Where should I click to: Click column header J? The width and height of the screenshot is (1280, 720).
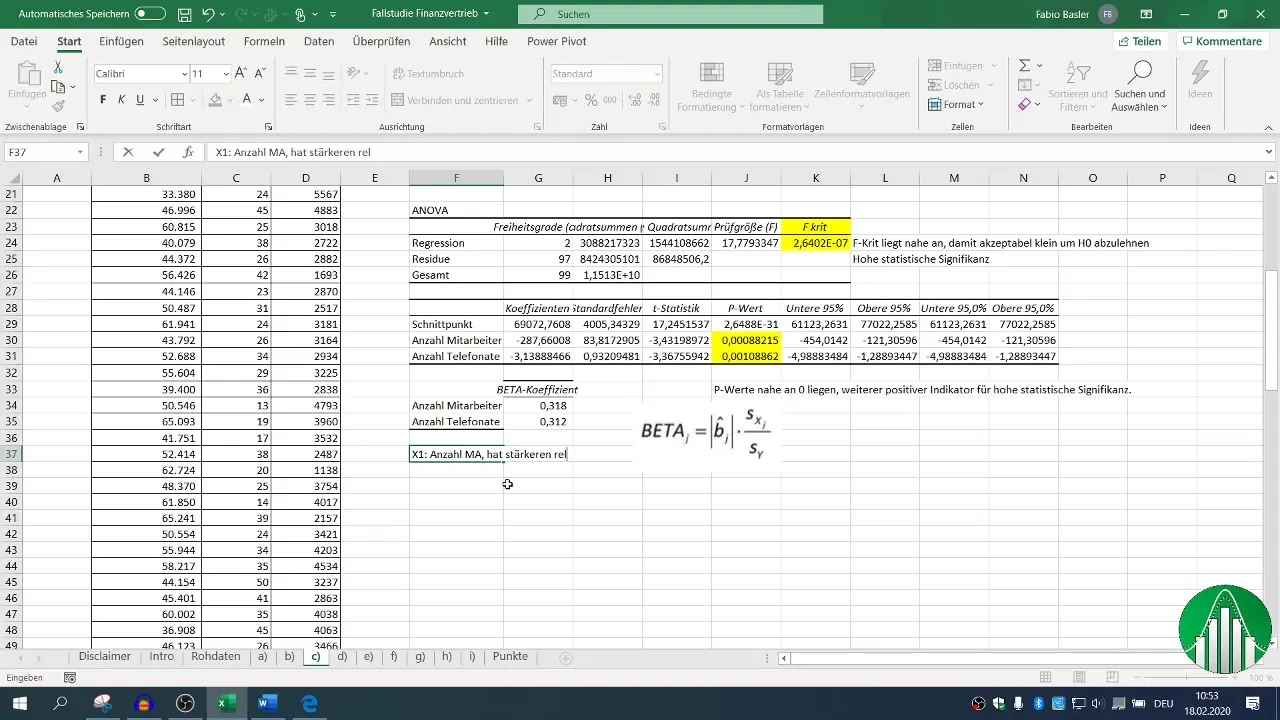(x=746, y=178)
